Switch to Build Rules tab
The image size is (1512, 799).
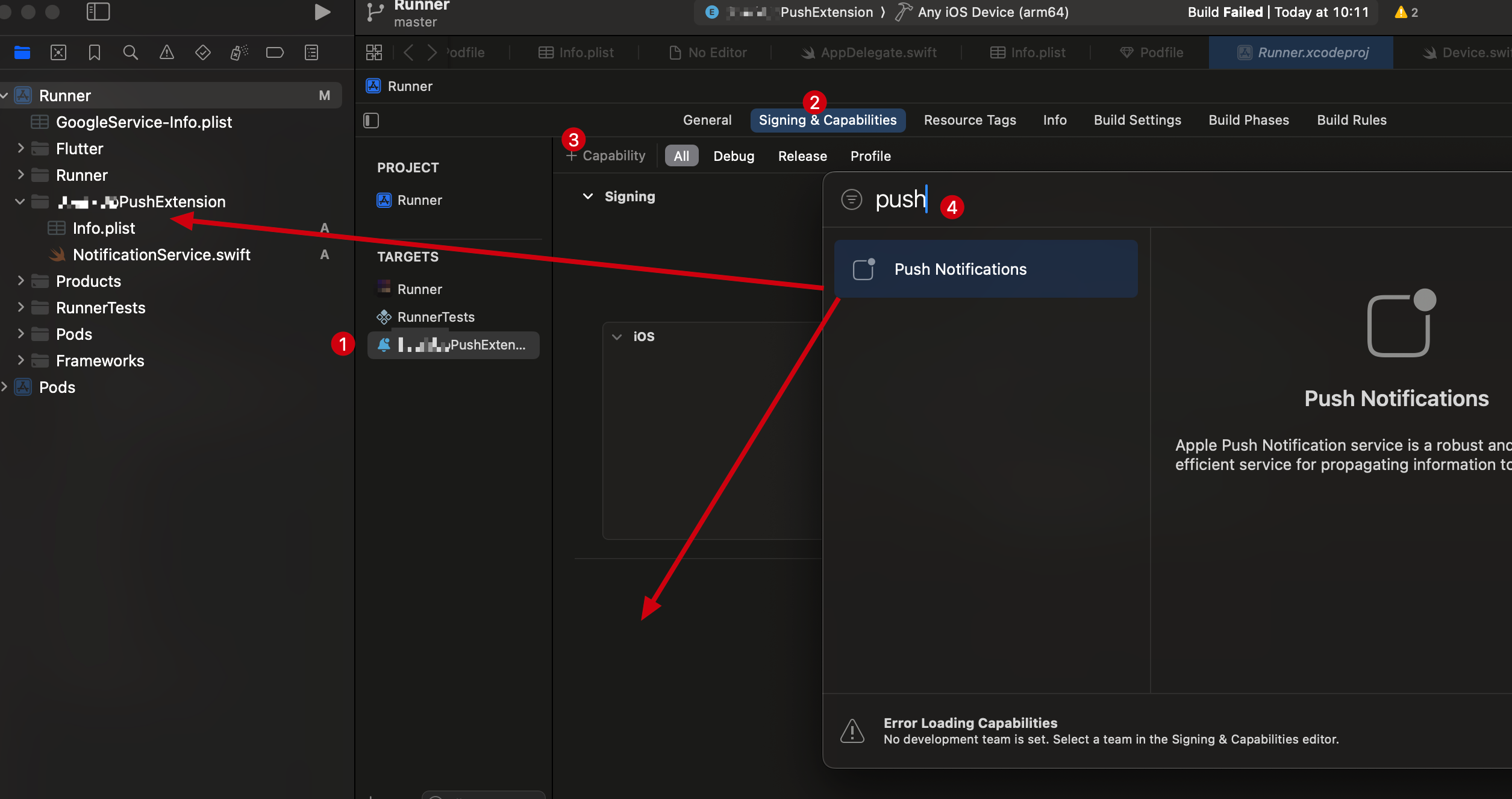tap(1352, 120)
